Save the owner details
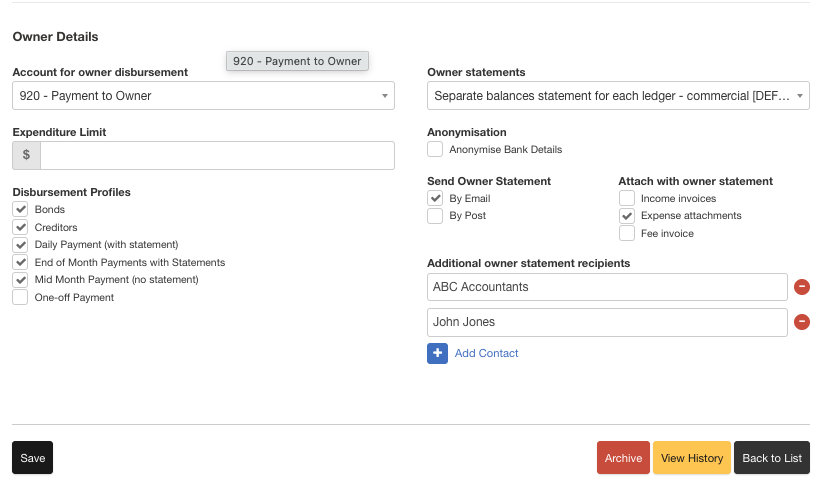This screenshot has height=493, width=836. [33, 458]
